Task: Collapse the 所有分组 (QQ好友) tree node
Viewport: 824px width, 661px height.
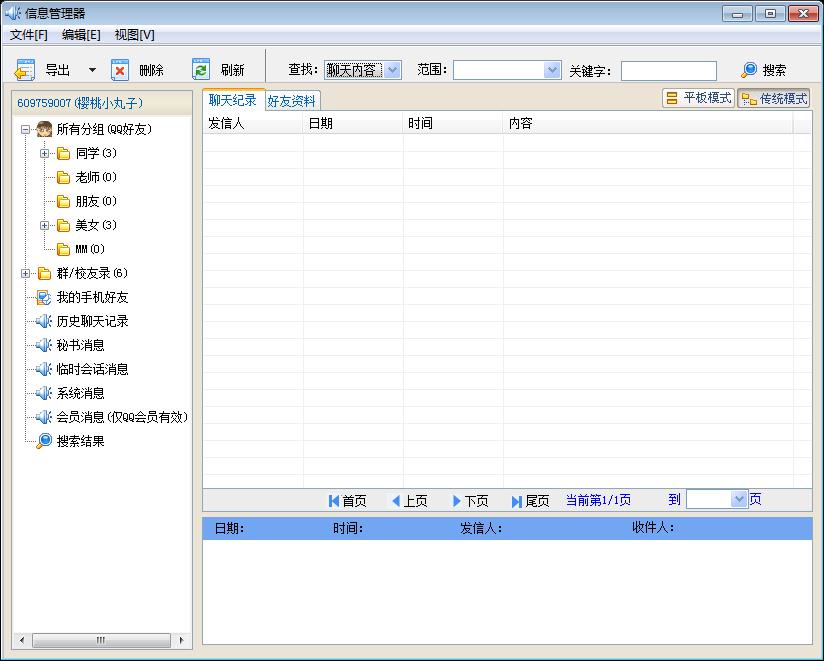Action: tap(25, 129)
